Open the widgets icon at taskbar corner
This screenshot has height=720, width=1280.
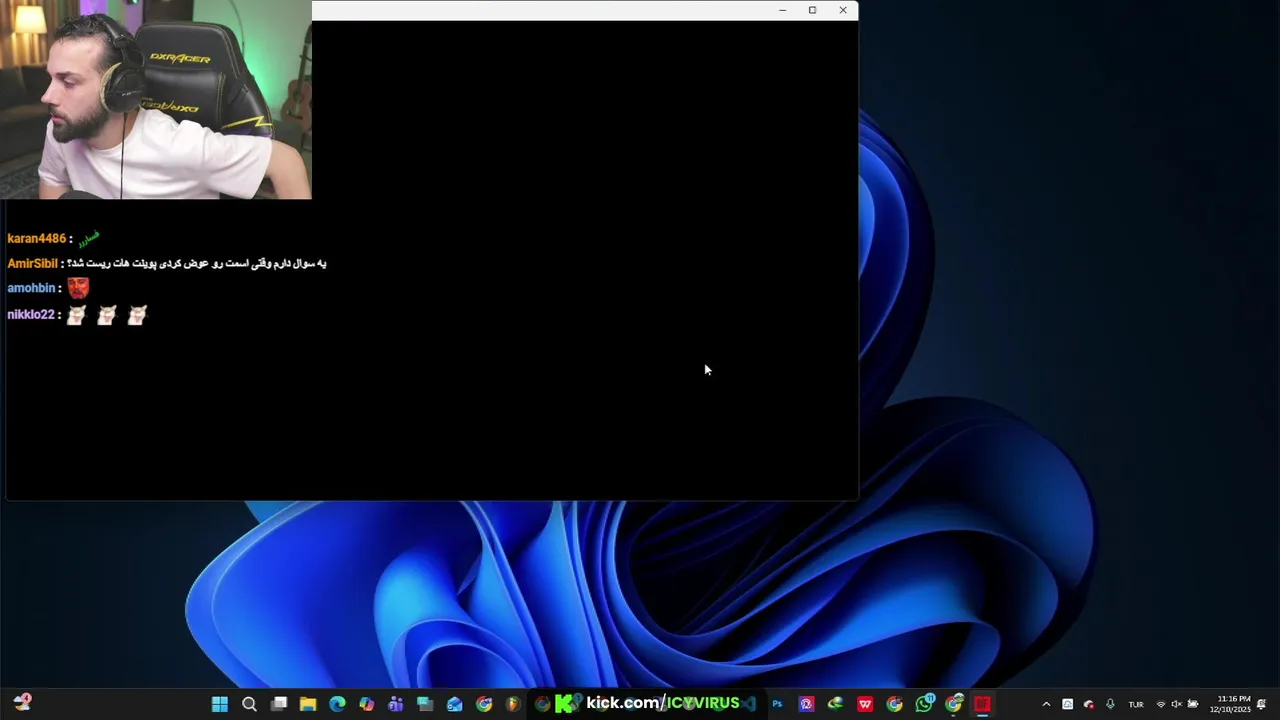click(x=22, y=703)
